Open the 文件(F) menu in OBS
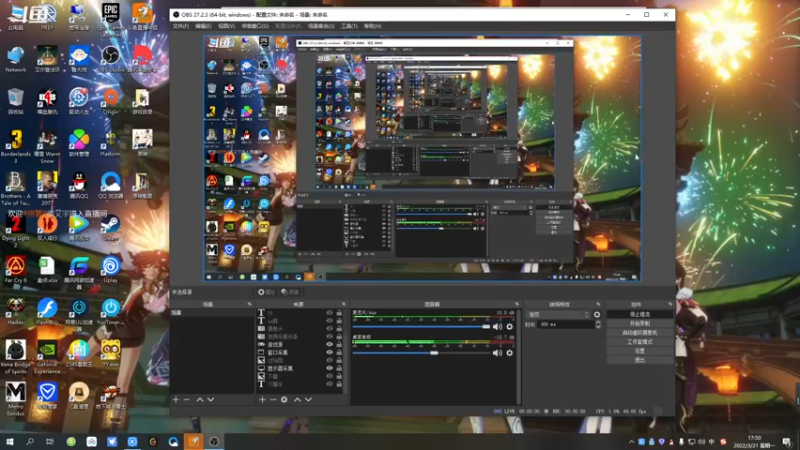800x450 pixels. (x=181, y=26)
